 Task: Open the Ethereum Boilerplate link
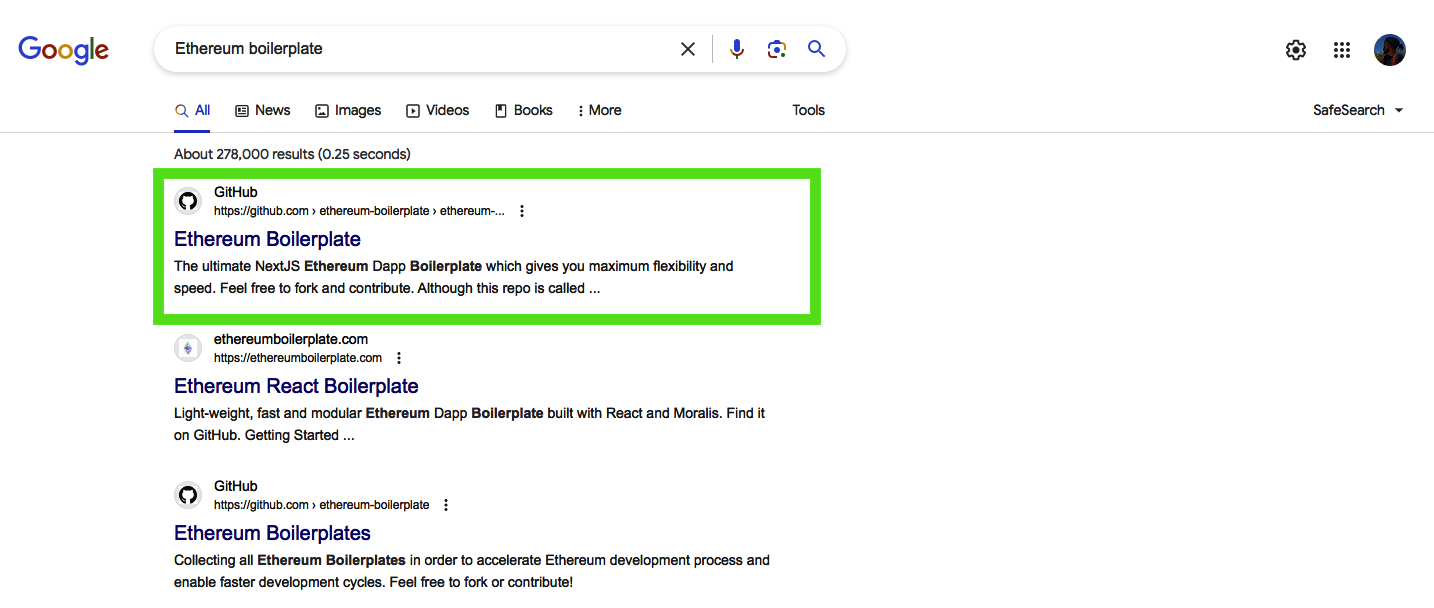(267, 239)
